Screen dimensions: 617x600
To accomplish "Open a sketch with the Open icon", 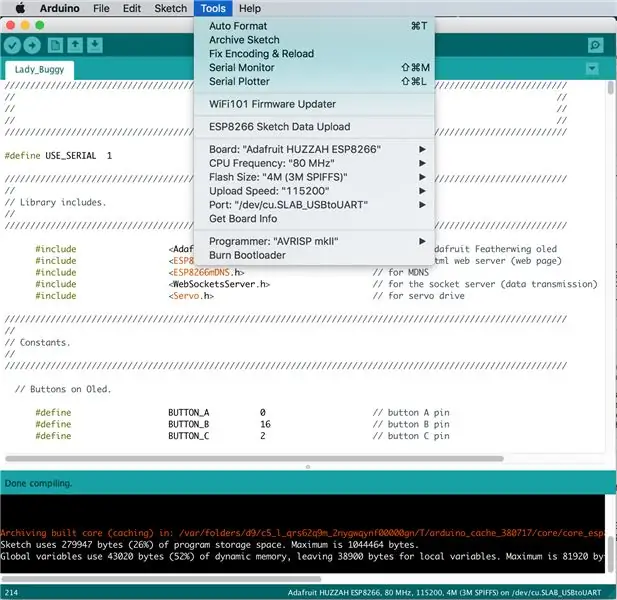I will click(x=75, y=45).
